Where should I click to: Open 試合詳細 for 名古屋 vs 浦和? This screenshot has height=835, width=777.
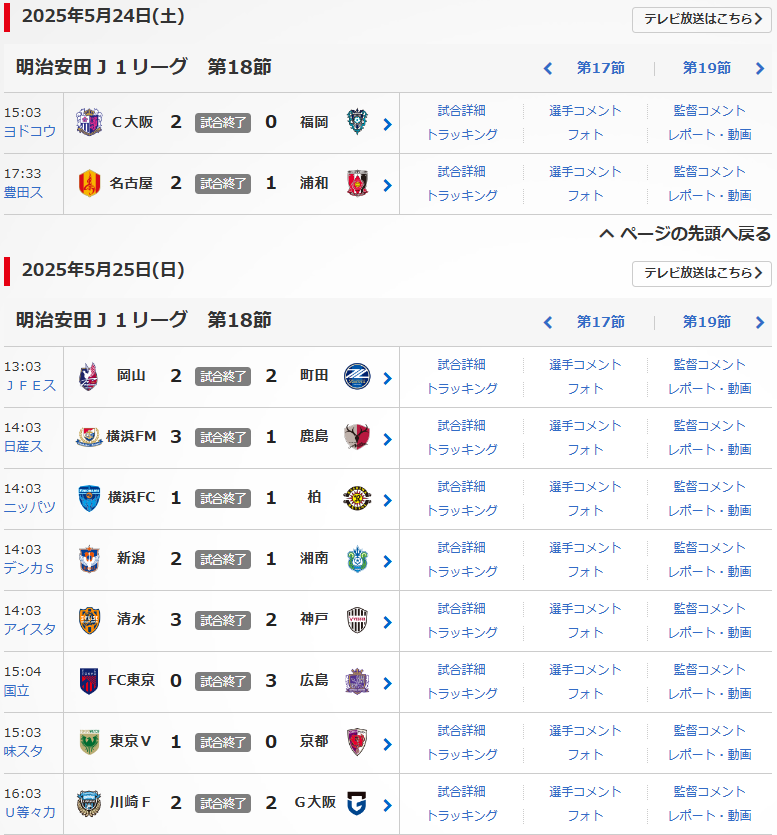click(x=461, y=172)
